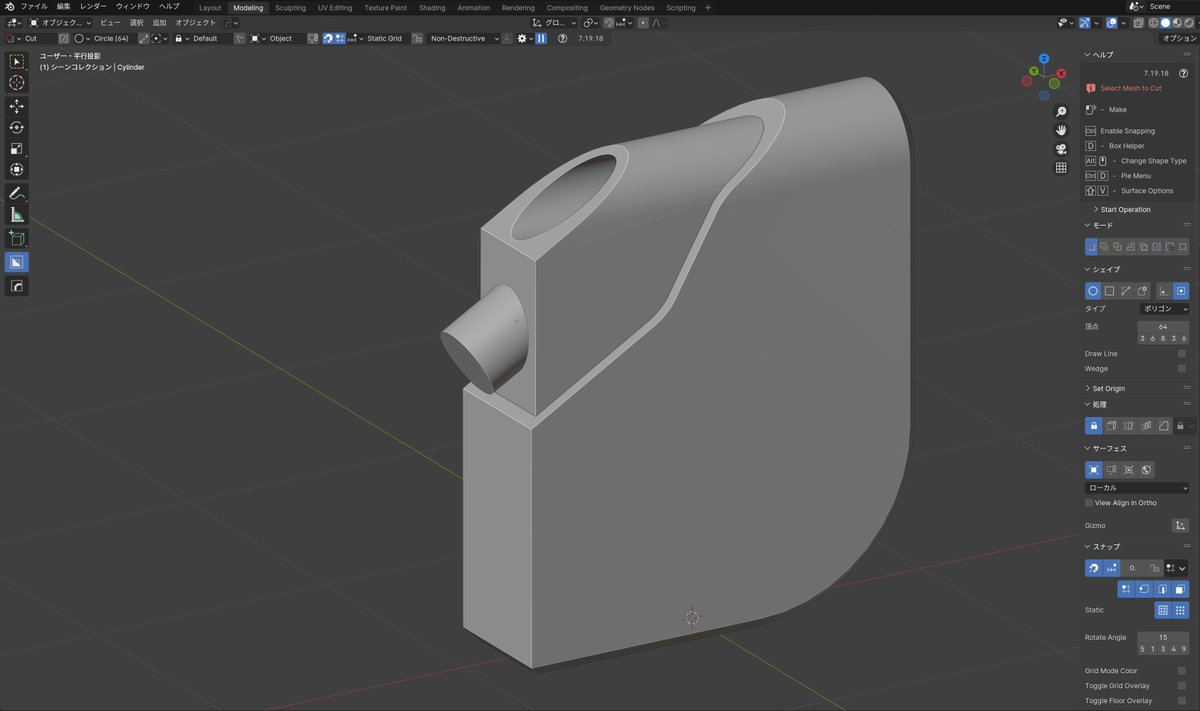Select the Select Box tool
The width and height of the screenshot is (1200, 711).
(17, 62)
